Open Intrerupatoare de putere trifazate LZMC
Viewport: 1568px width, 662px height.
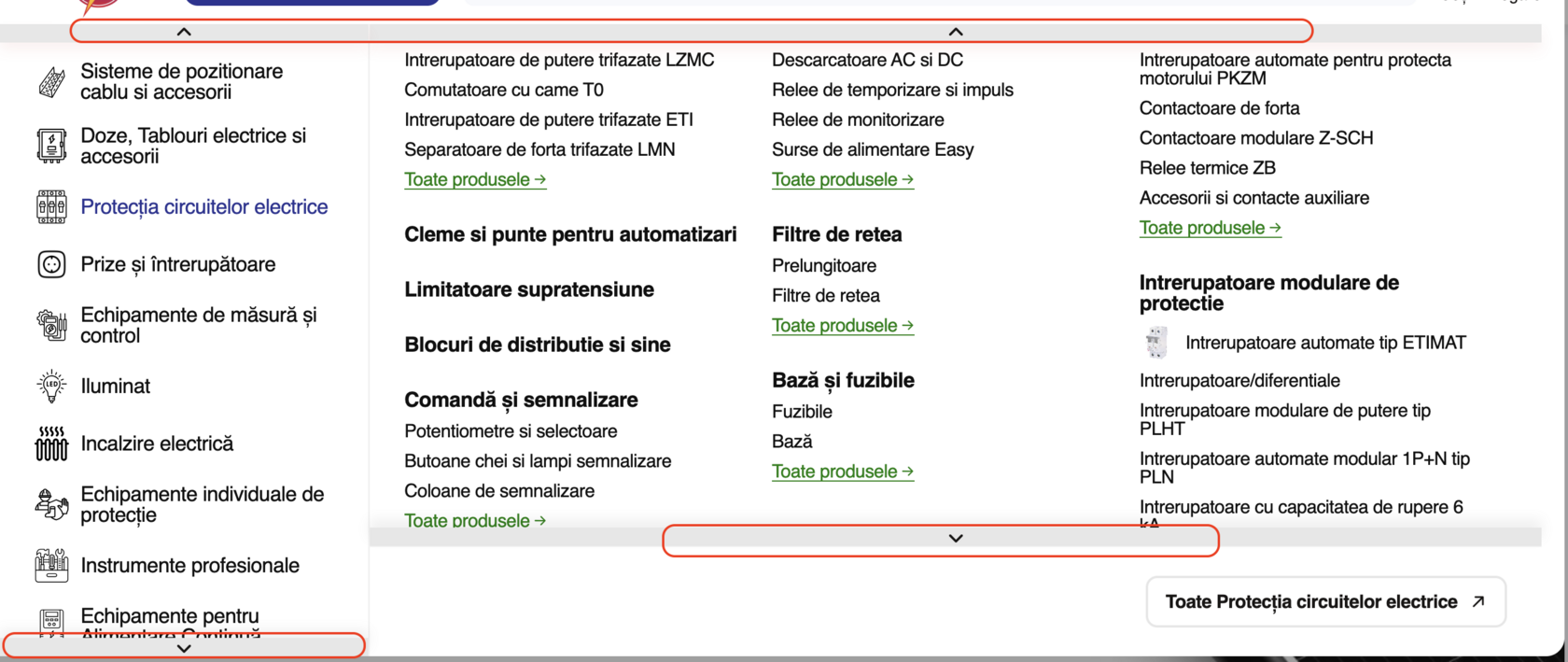click(x=559, y=60)
